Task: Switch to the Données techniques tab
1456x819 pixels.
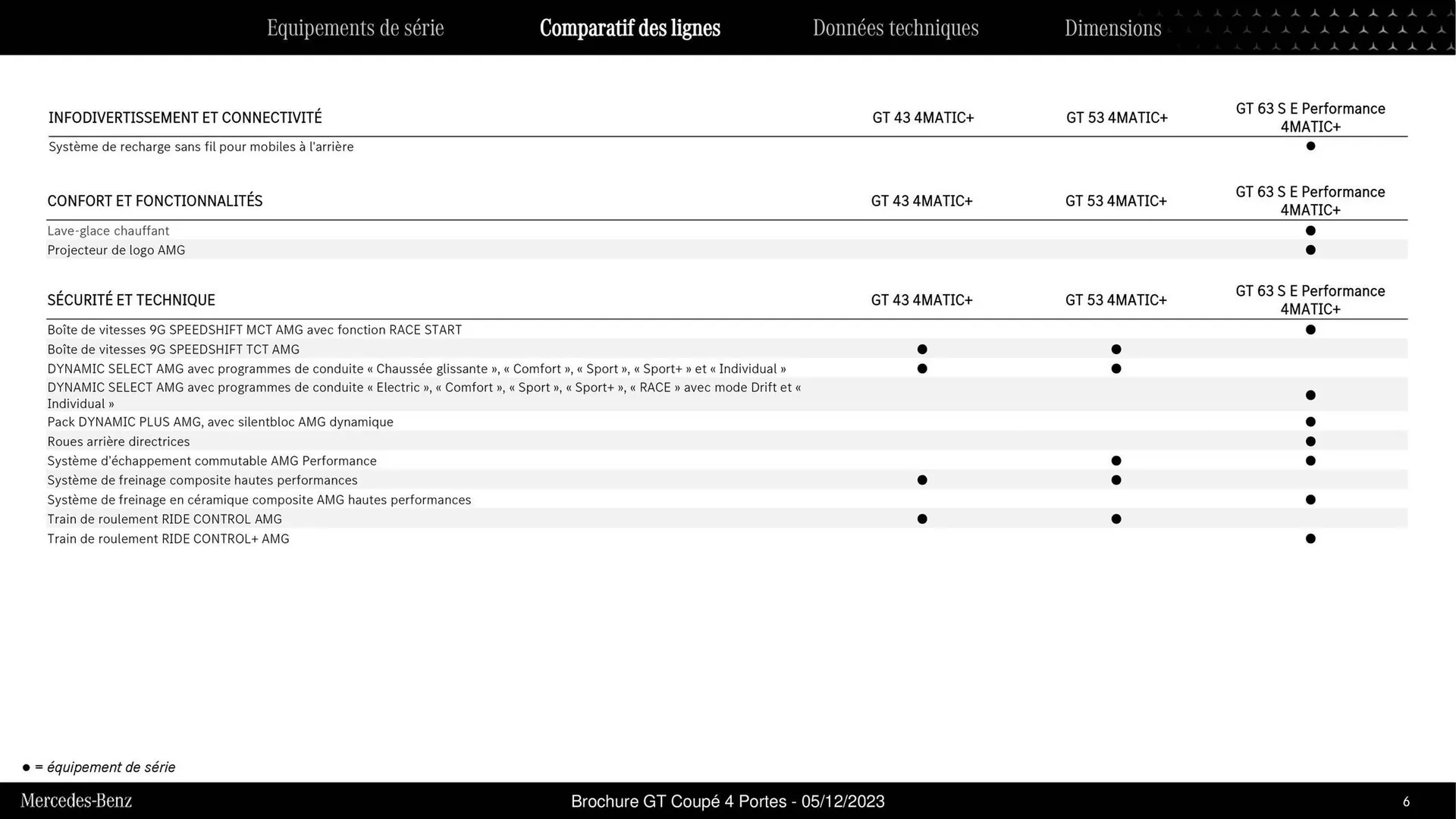Action: pos(896,27)
